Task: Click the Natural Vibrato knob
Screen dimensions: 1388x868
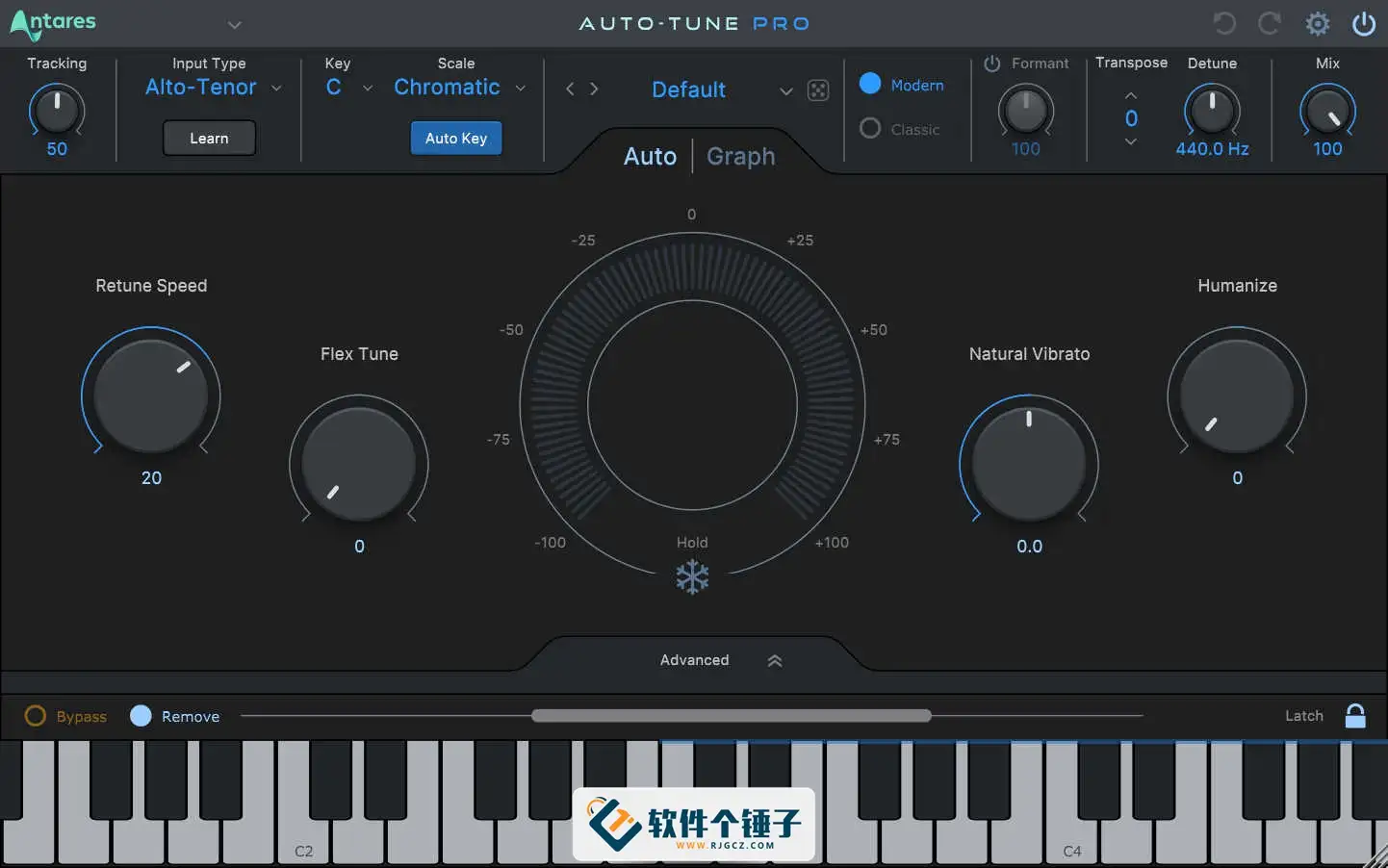Action: (1029, 464)
